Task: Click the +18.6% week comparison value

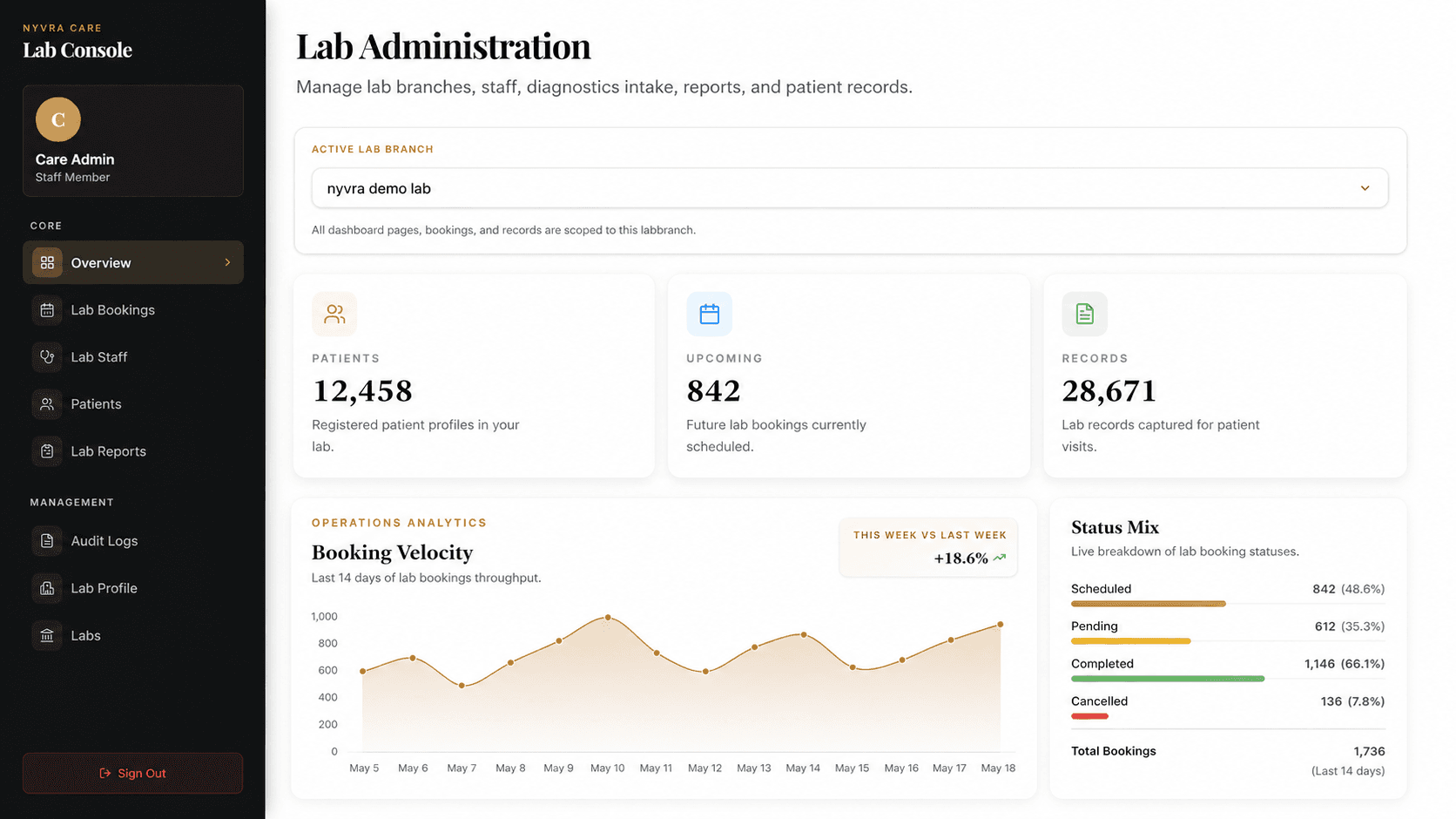Action: 961,558
